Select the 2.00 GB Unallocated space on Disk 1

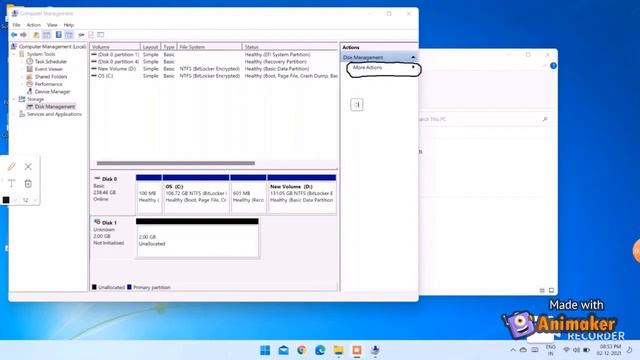pyautogui.click(x=197, y=238)
